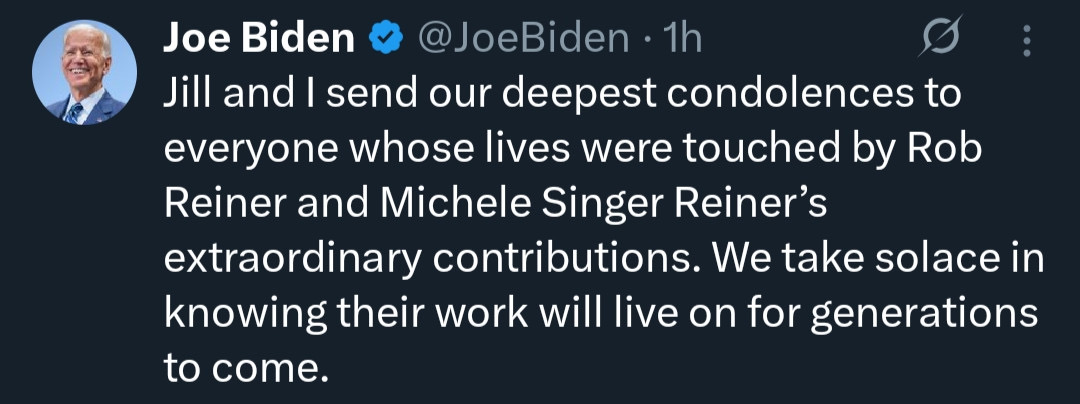Click the "Joe Biden" display name

coord(259,39)
